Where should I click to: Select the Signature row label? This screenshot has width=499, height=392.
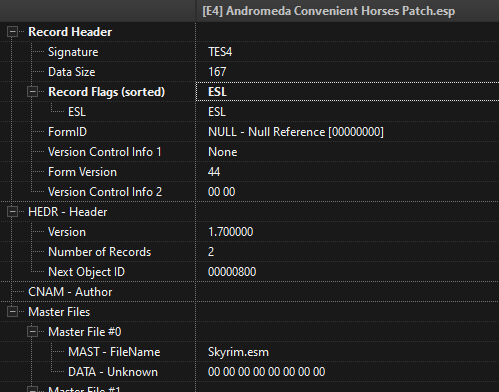73,52
